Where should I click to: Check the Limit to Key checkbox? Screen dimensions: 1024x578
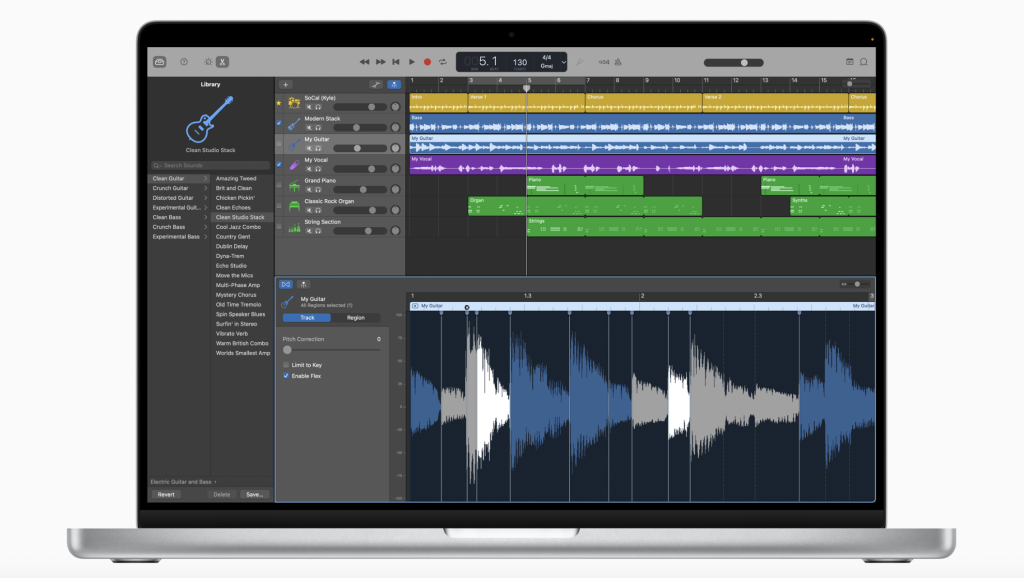pos(287,364)
